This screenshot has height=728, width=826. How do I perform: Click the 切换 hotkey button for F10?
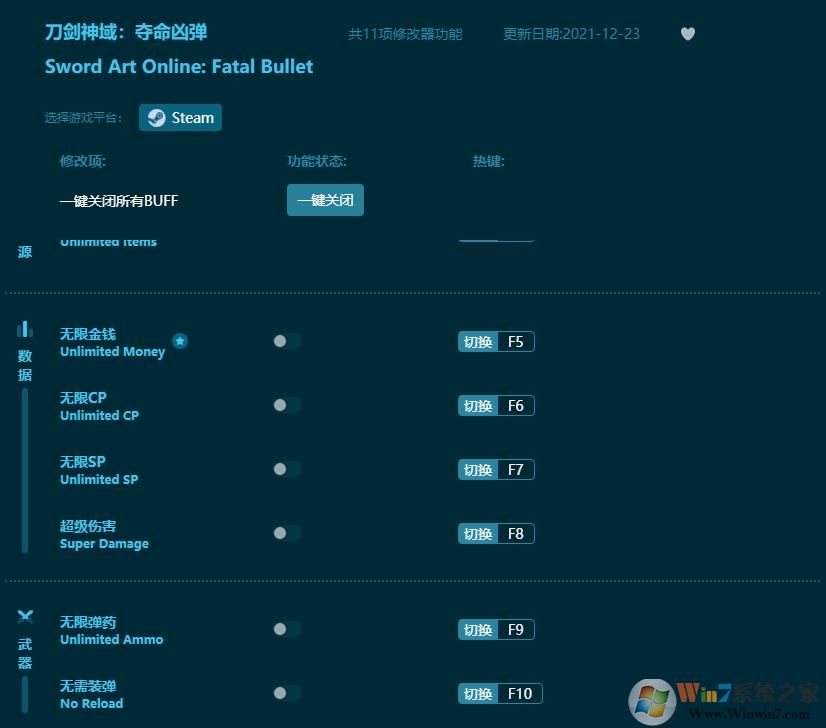tap(478, 694)
